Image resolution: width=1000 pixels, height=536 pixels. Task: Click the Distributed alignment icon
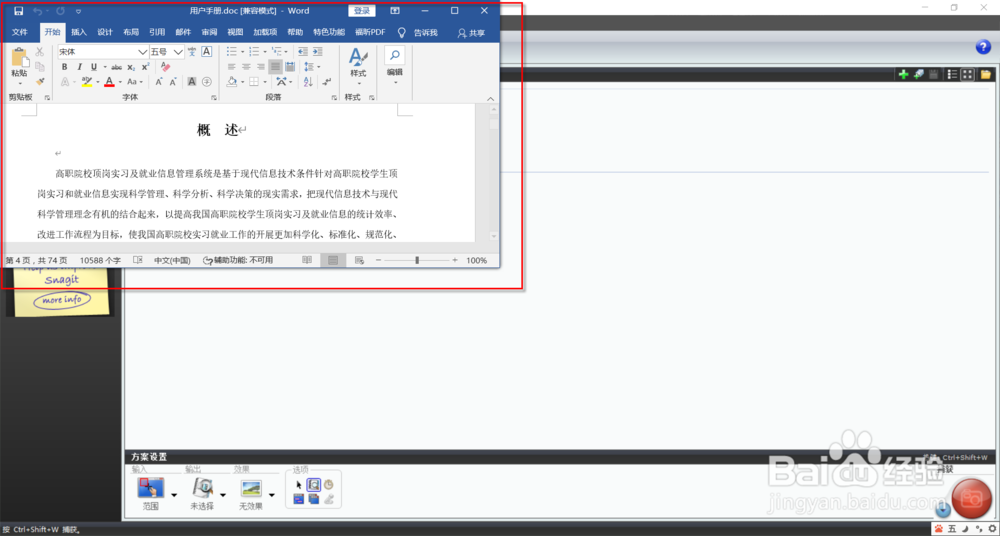tap(290, 66)
